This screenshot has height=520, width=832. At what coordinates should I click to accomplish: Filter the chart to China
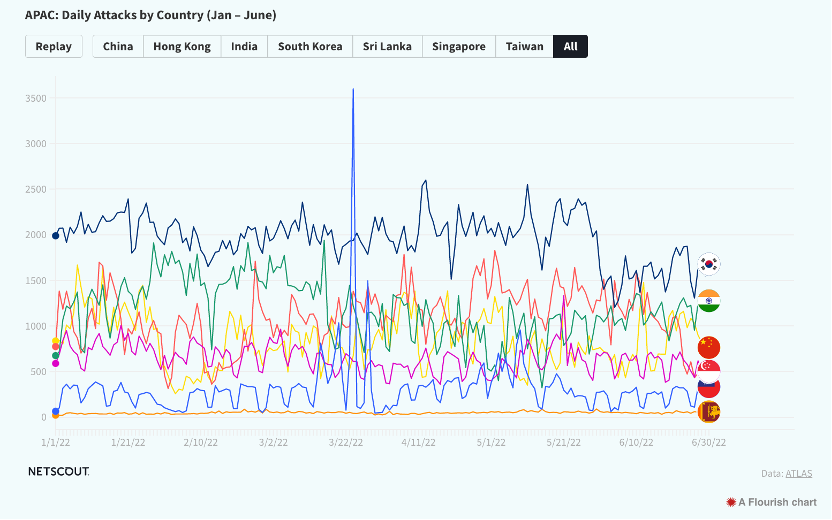(118, 47)
